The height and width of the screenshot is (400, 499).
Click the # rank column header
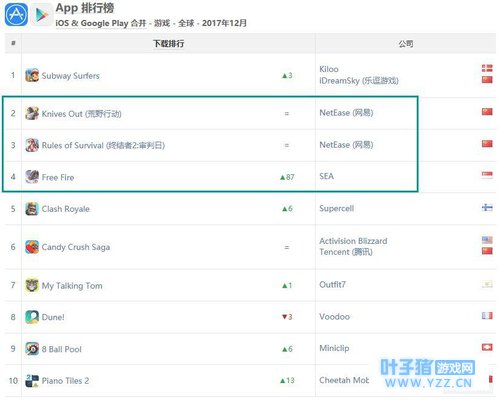(13, 43)
